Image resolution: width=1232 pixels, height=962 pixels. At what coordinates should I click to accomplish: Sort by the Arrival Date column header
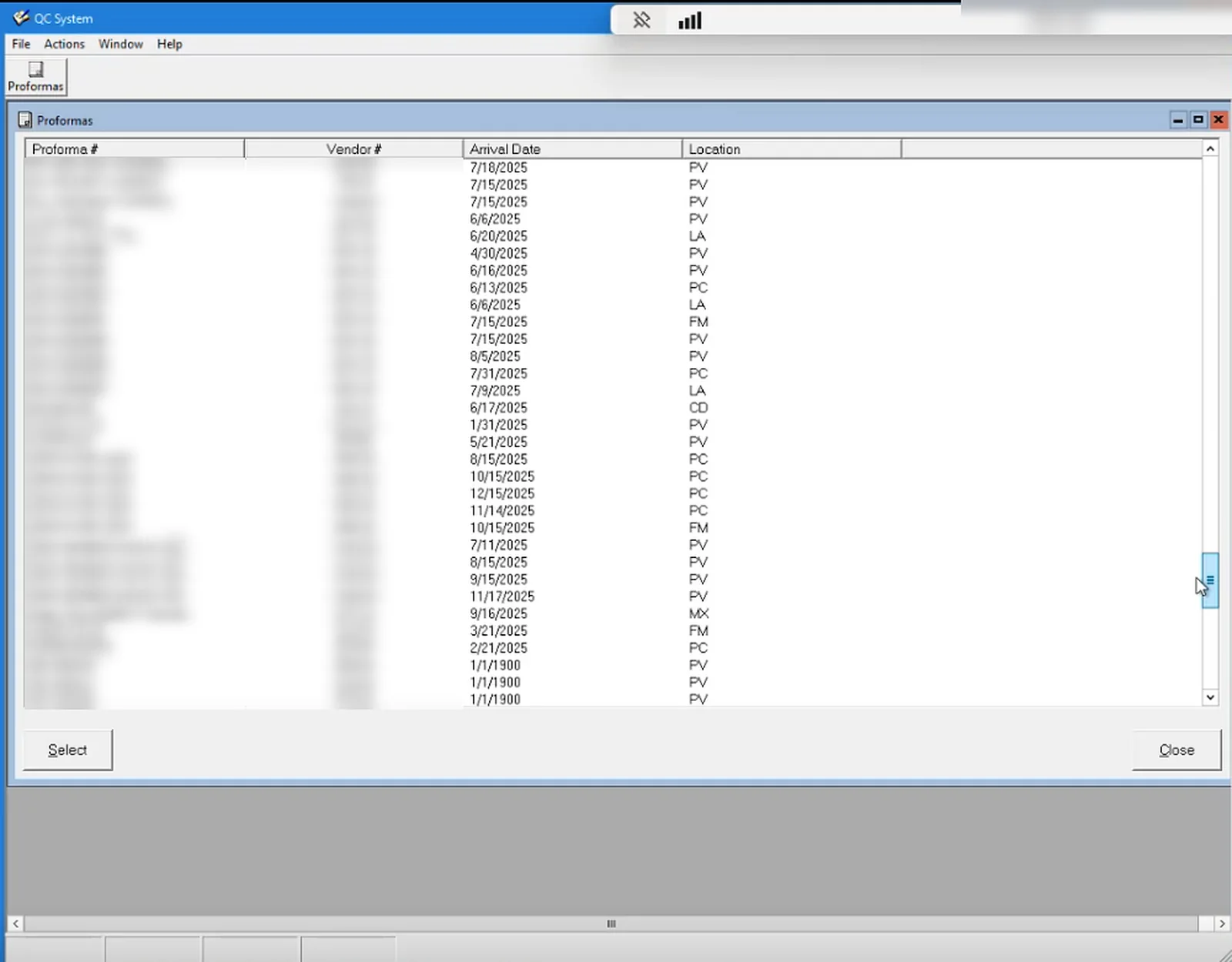[573, 149]
